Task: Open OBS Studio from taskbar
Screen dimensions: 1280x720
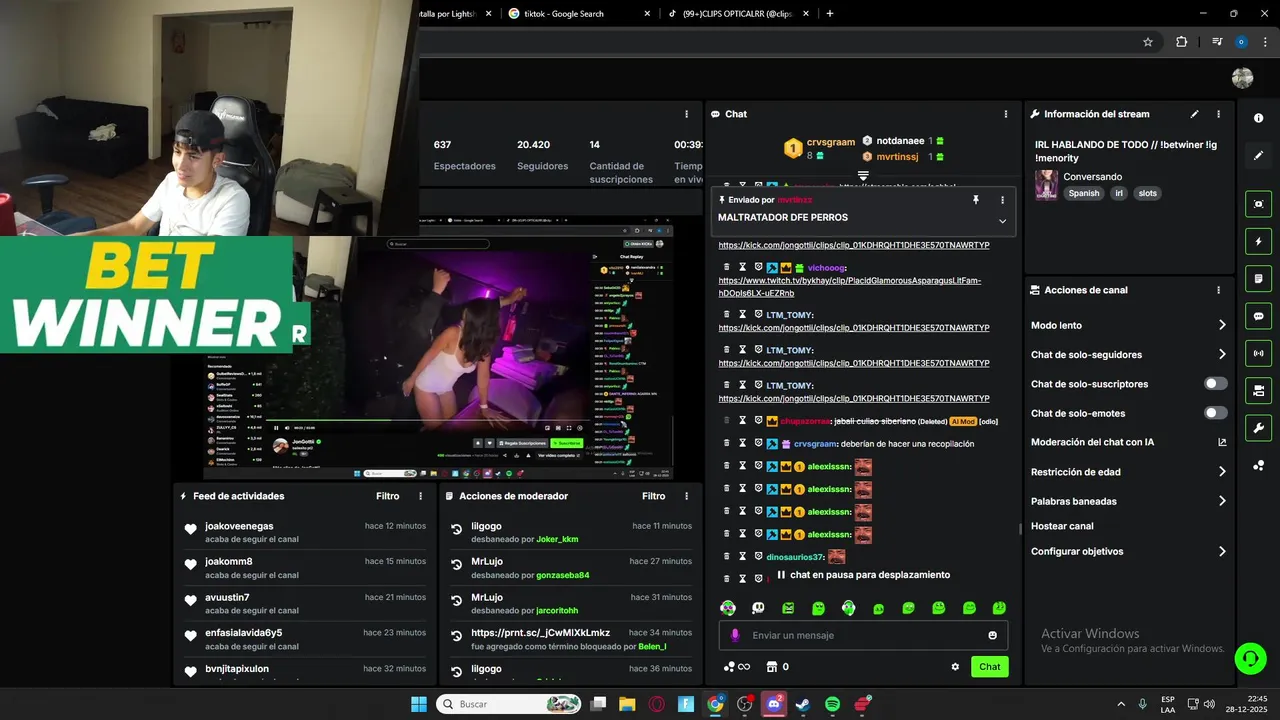Action: [744, 704]
